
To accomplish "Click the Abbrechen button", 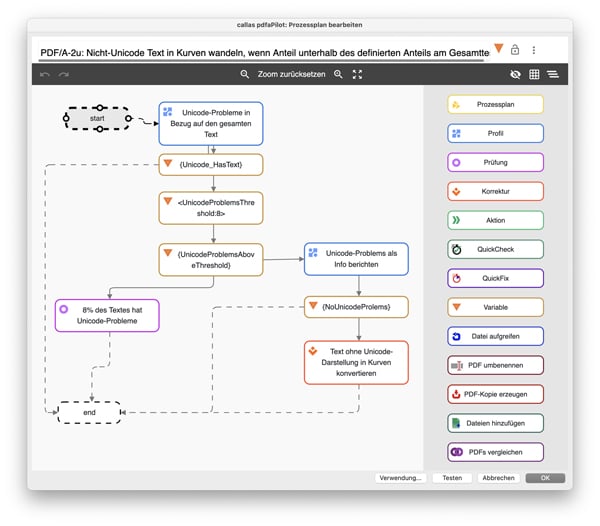I will click(499, 478).
